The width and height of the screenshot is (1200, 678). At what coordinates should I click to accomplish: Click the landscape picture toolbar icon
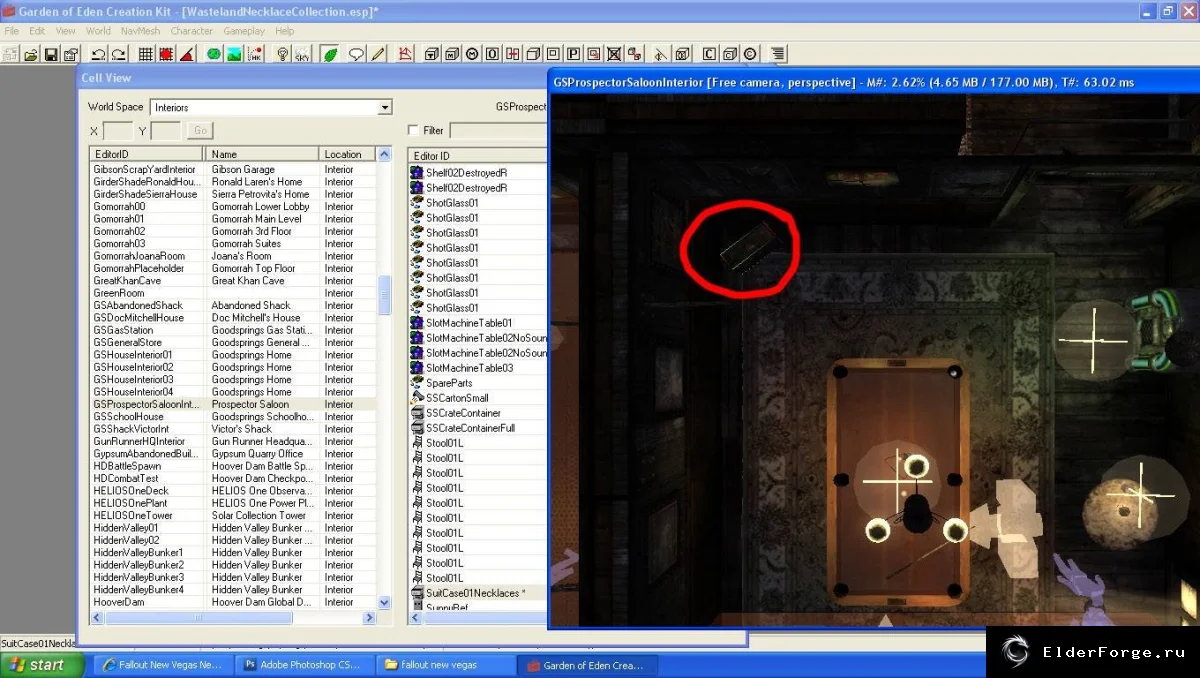[x=233, y=54]
